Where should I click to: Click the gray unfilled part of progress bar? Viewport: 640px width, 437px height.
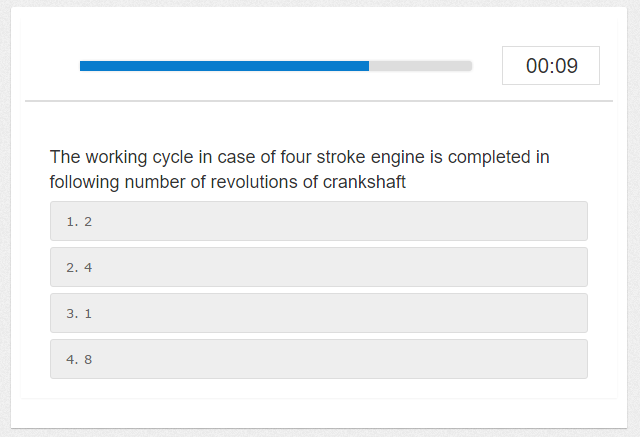(x=420, y=66)
